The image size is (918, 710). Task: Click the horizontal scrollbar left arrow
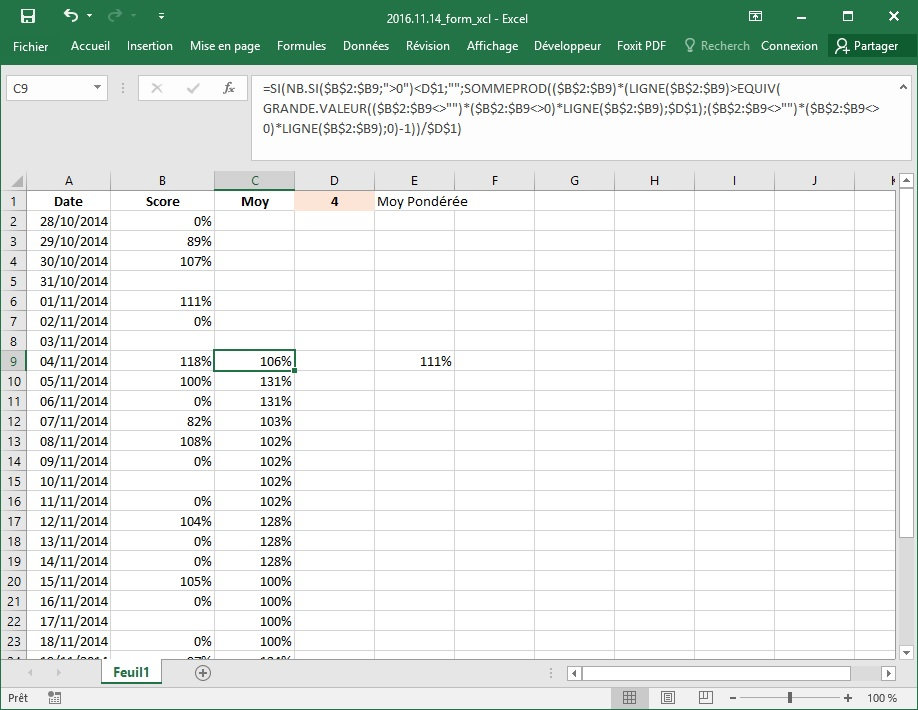click(574, 673)
